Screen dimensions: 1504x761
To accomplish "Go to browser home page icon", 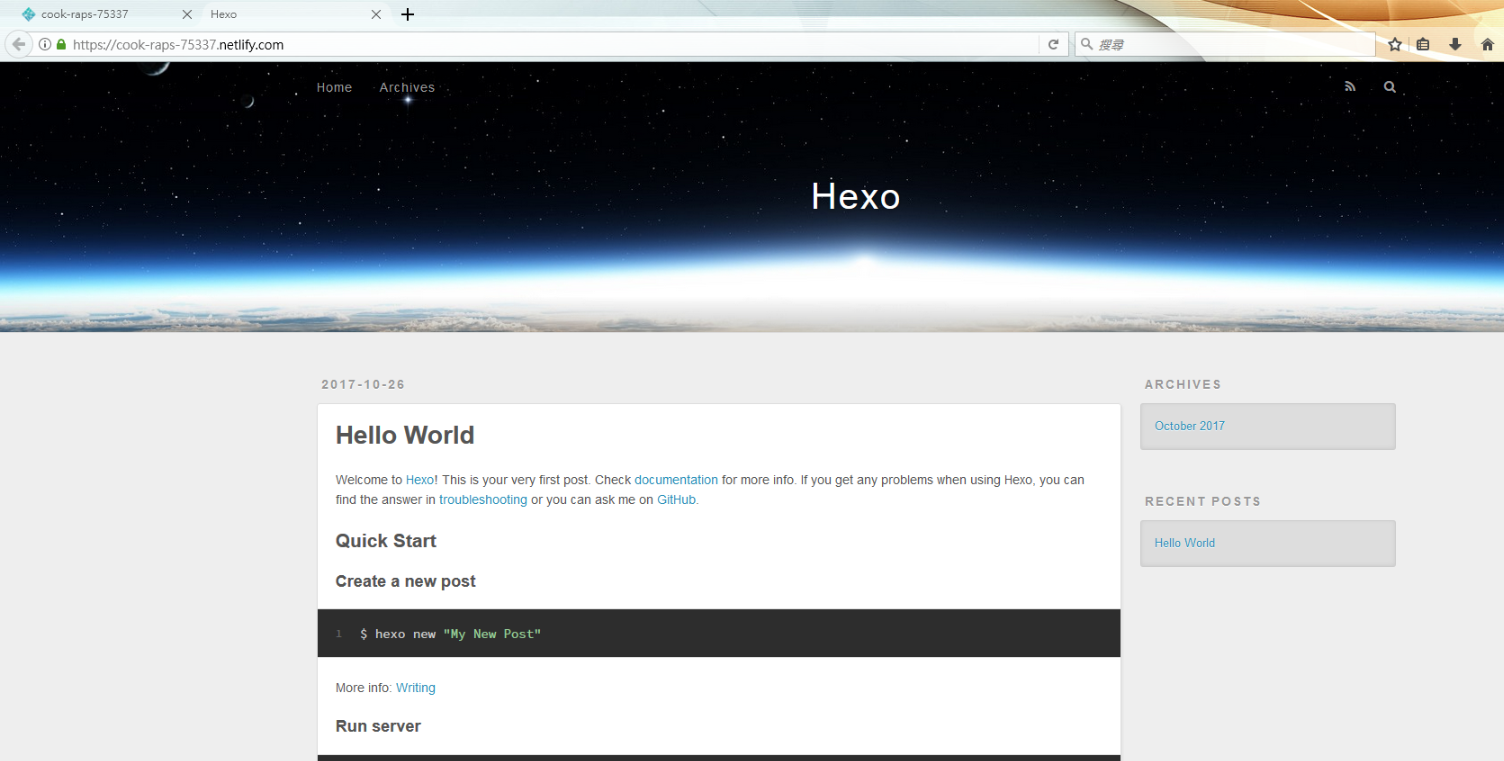I will click(1487, 44).
